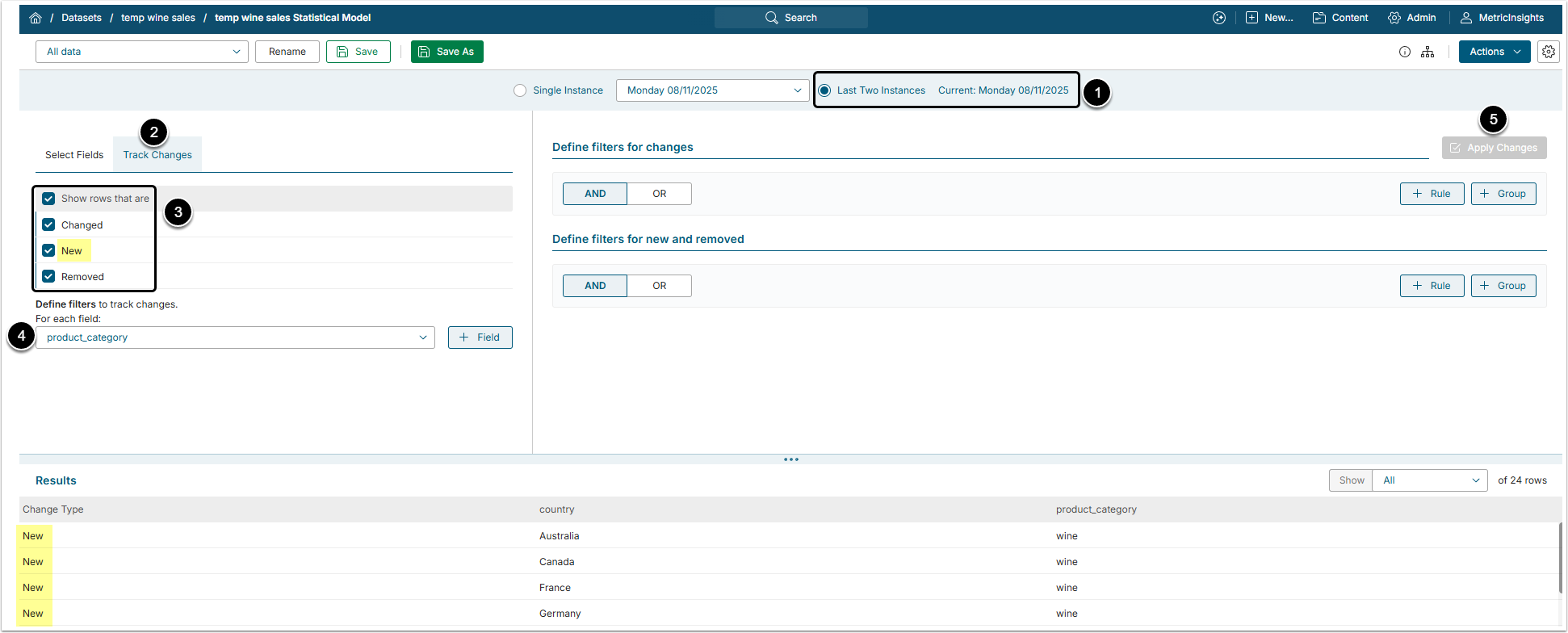Image resolution: width=1568 pixels, height=633 pixels.
Task: Switch to the Select Fields tab
Action: coord(74,155)
